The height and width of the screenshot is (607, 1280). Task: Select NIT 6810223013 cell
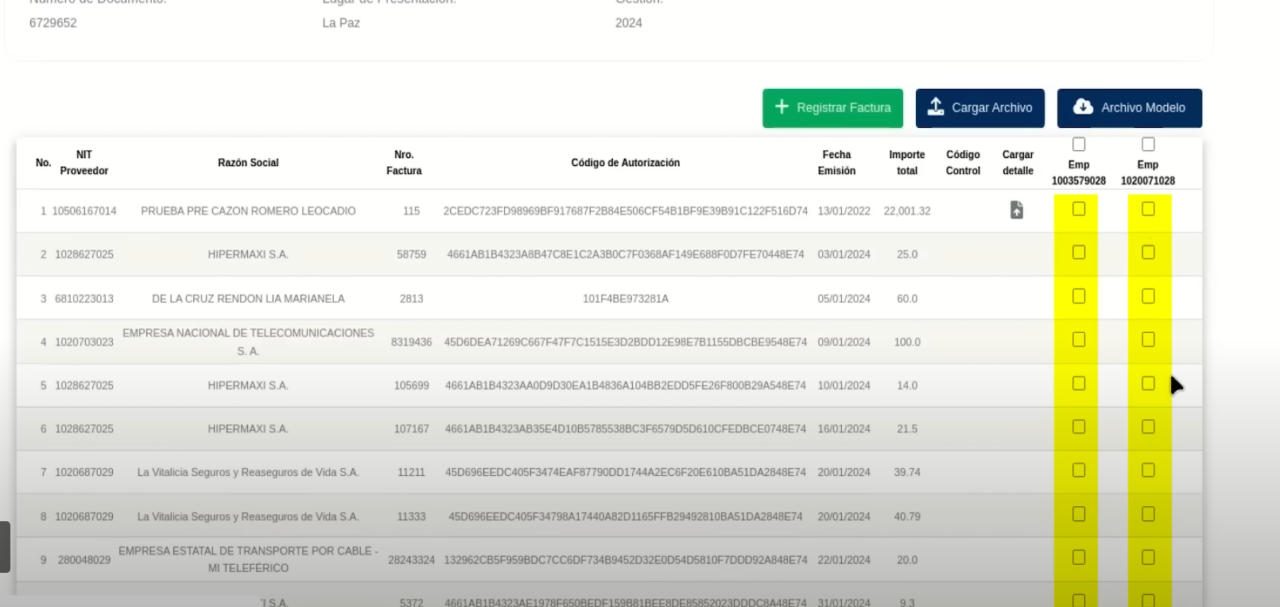tap(84, 298)
